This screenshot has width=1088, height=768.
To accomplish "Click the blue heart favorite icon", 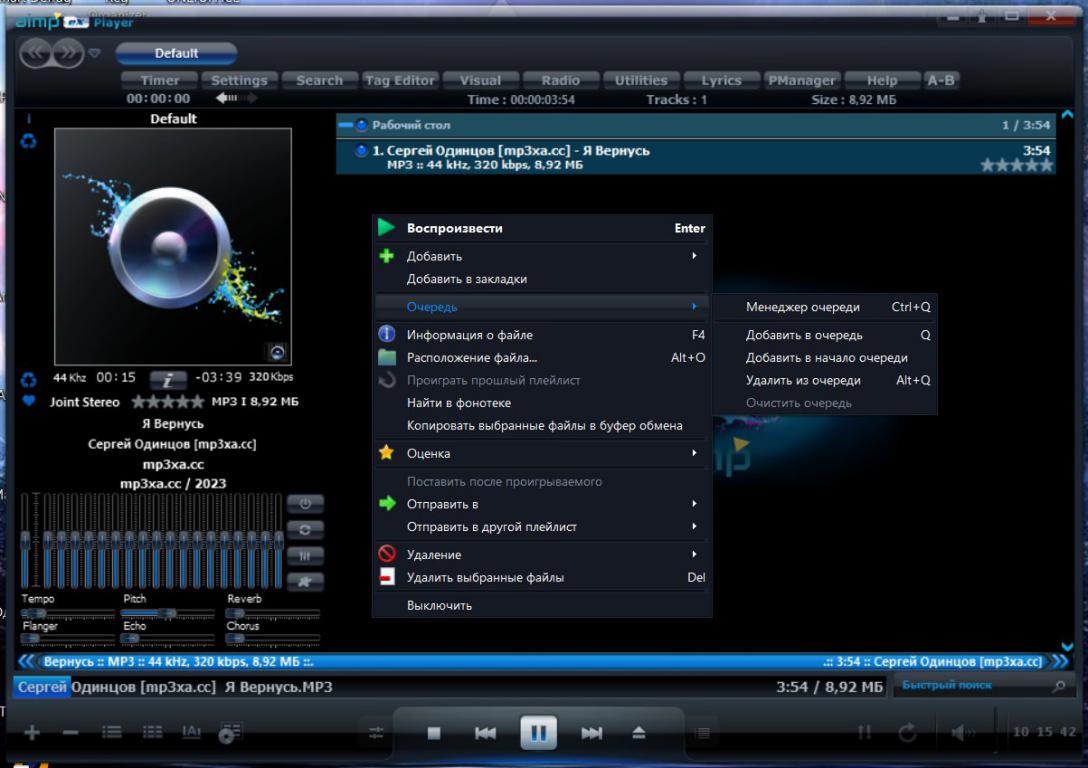I will pyautogui.click(x=28, y=401).
